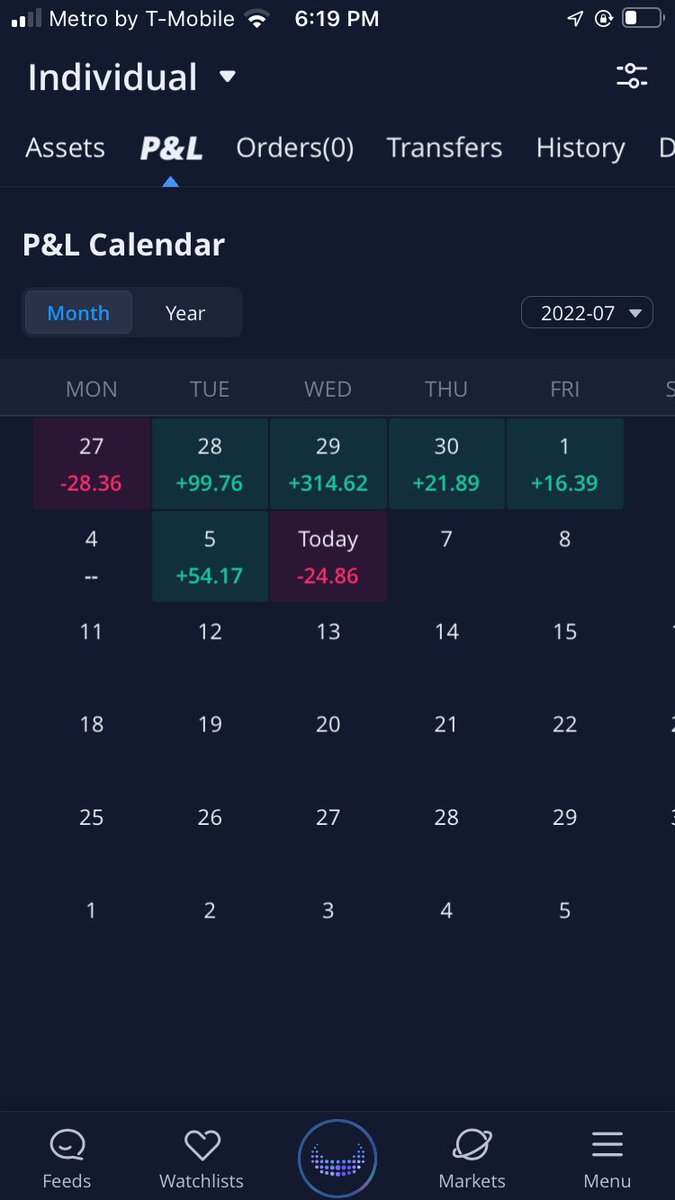
Task: Expand the Individual account dropdown arrow
Action: pyautogui.click(x=227, y=76)
